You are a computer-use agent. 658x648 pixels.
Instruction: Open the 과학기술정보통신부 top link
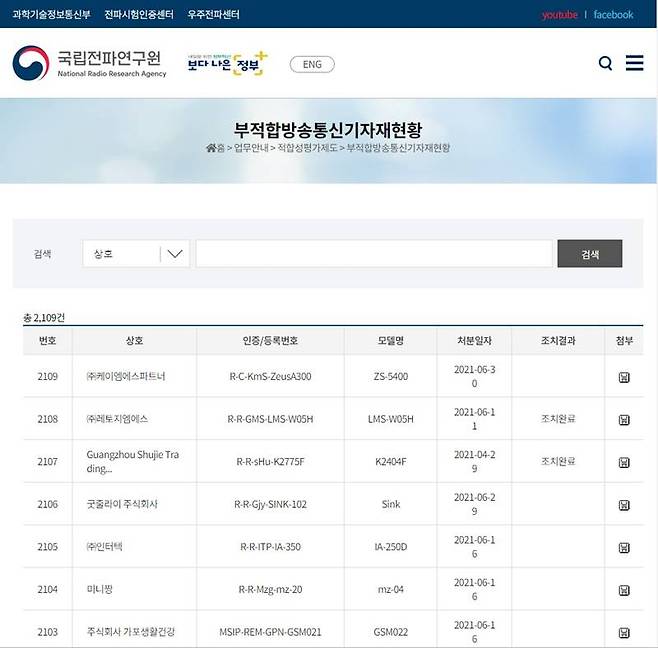click(x=51, y=14)
